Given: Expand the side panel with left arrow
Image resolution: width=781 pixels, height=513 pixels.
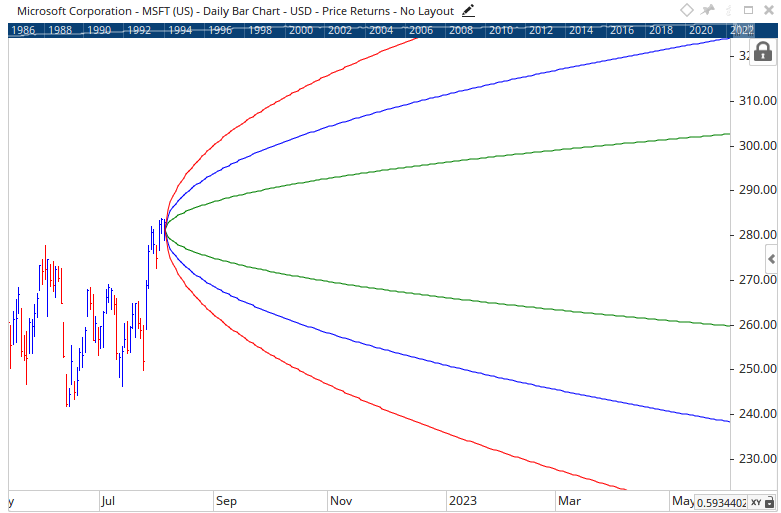Looking at the screenshot, I should tap(772, 259).
